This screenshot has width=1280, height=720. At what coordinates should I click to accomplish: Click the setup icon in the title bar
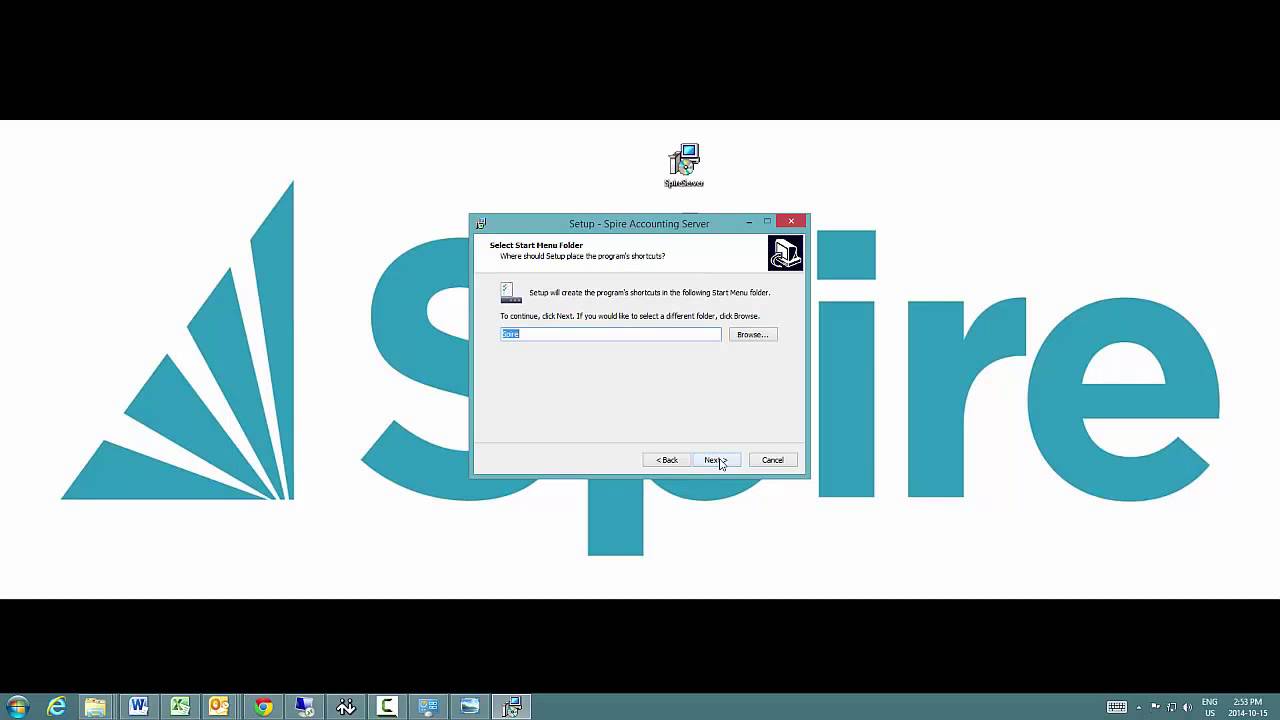coord(481,224)
